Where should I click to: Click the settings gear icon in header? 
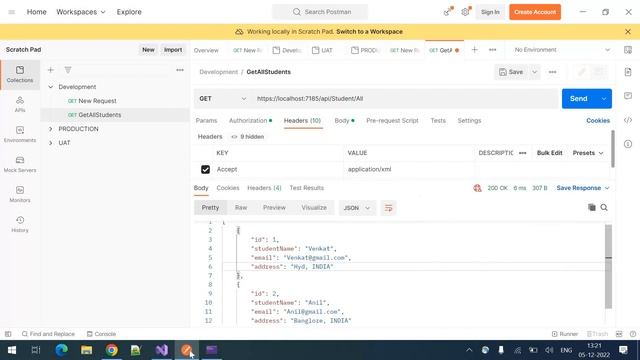pyautogui.click(x=465, y=12)
